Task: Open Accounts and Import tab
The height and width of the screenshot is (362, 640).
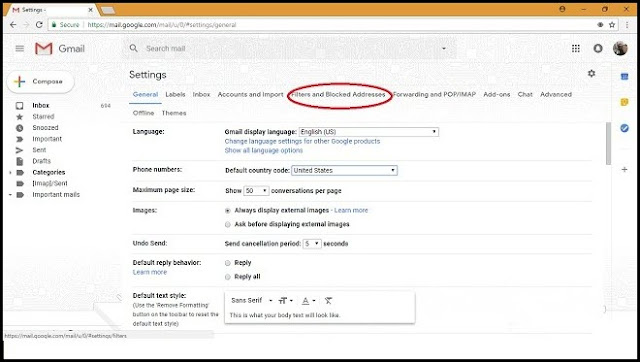Action: [250, 94]
